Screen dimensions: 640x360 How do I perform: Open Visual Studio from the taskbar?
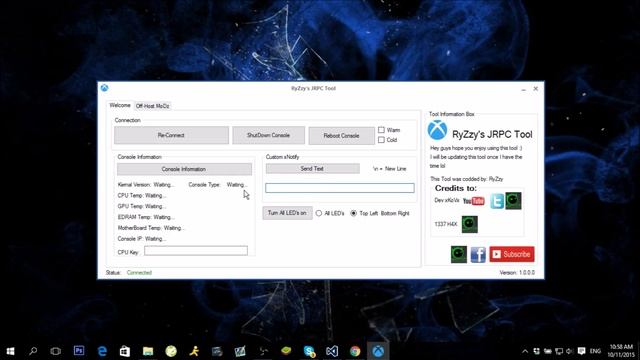(x=332, y=351)
